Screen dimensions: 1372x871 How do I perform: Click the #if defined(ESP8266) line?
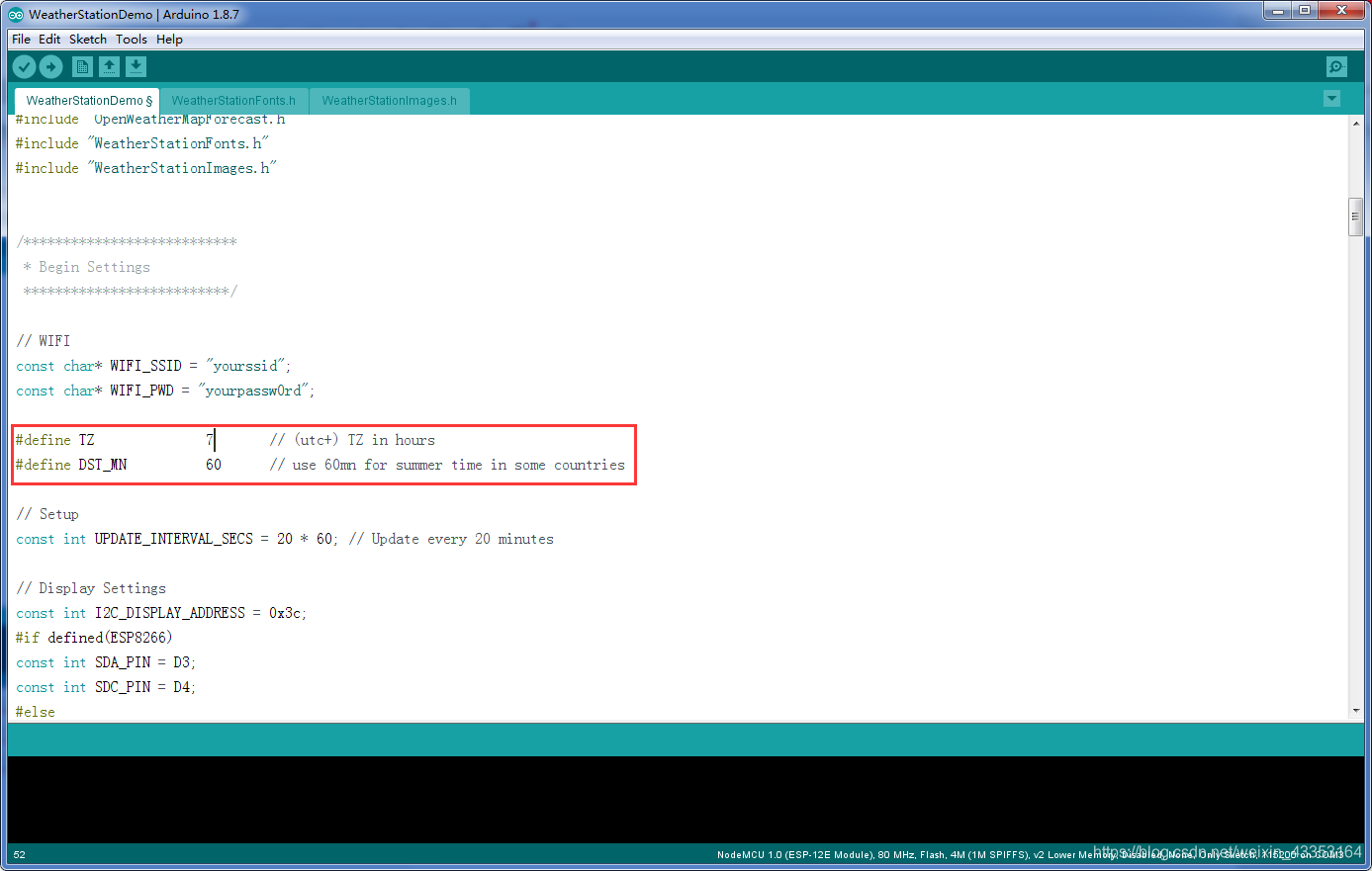tap(94, 638)
